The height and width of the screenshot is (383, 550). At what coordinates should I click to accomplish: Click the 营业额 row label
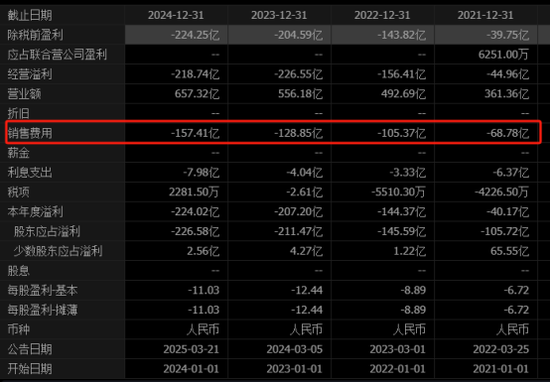[x=25, y=94]
